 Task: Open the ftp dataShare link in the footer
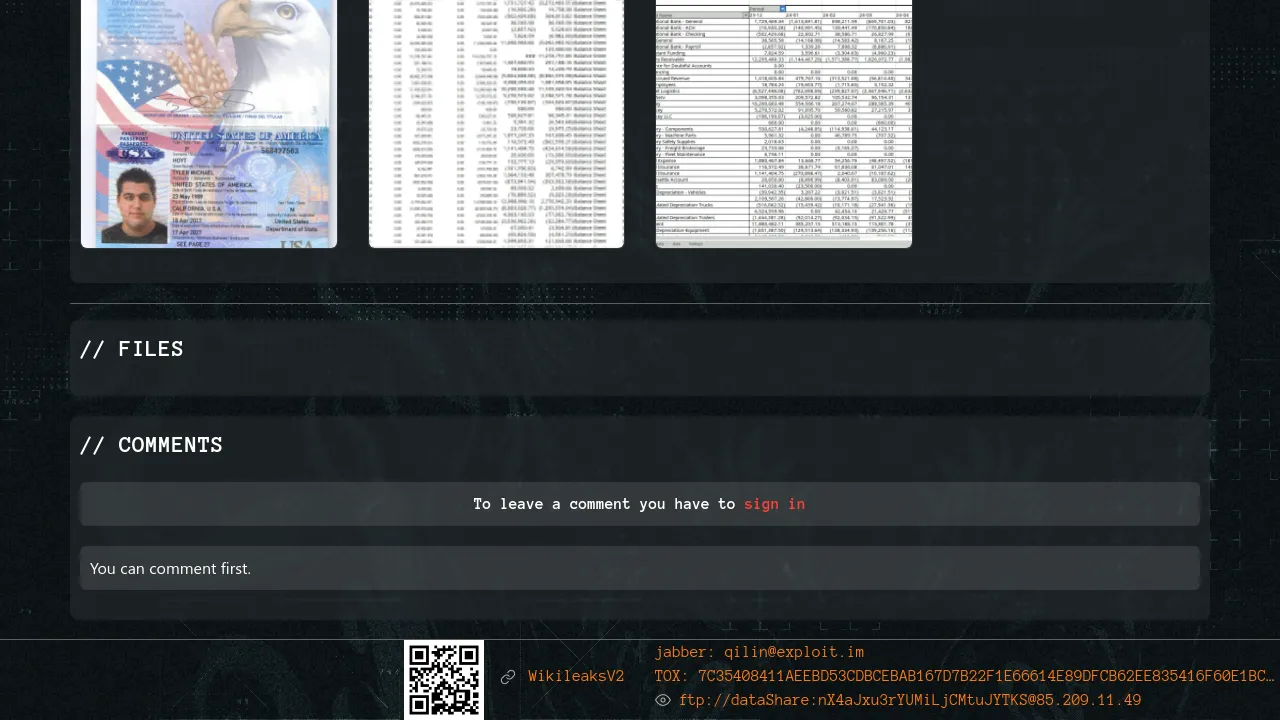click(909, 700)
